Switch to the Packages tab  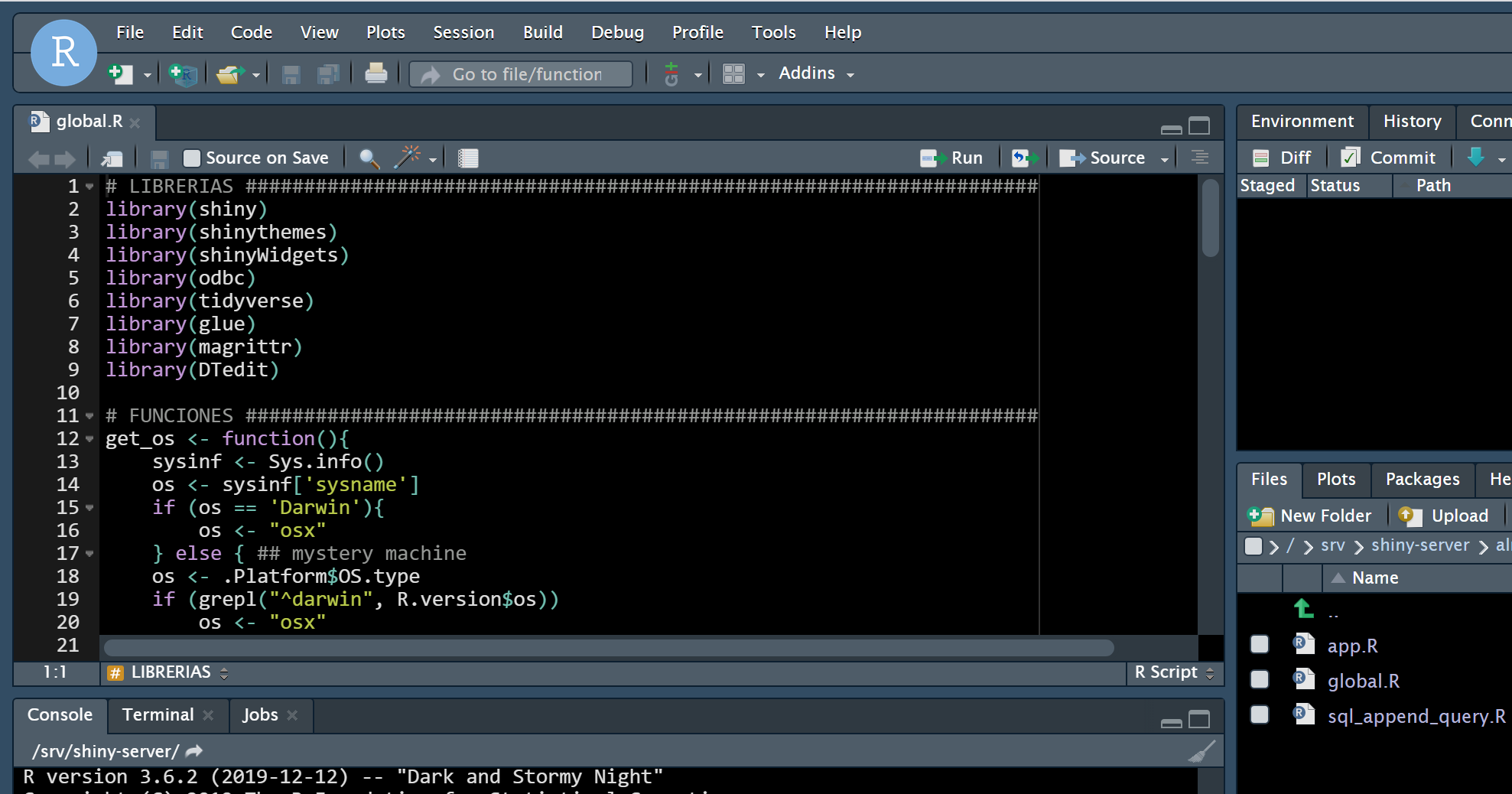[x=1423, y=479]
